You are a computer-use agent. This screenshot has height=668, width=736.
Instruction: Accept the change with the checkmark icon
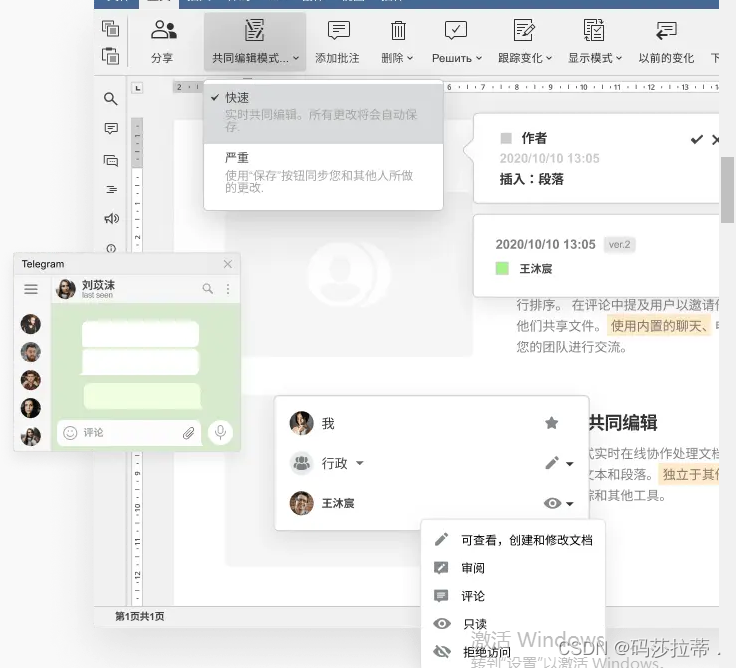[x=697, y=139]
